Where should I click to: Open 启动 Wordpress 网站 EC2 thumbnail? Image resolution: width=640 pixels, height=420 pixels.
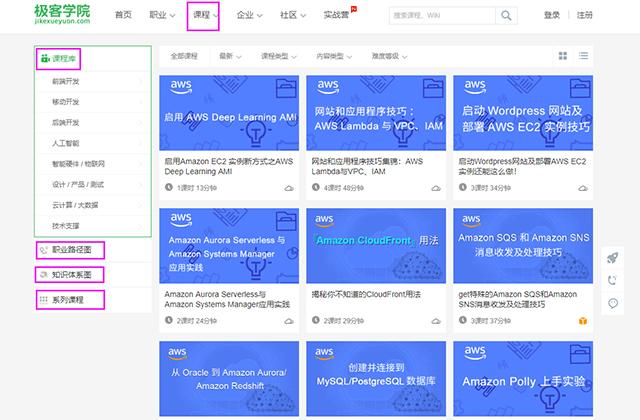pyautogui.click(x=523, y=113)
